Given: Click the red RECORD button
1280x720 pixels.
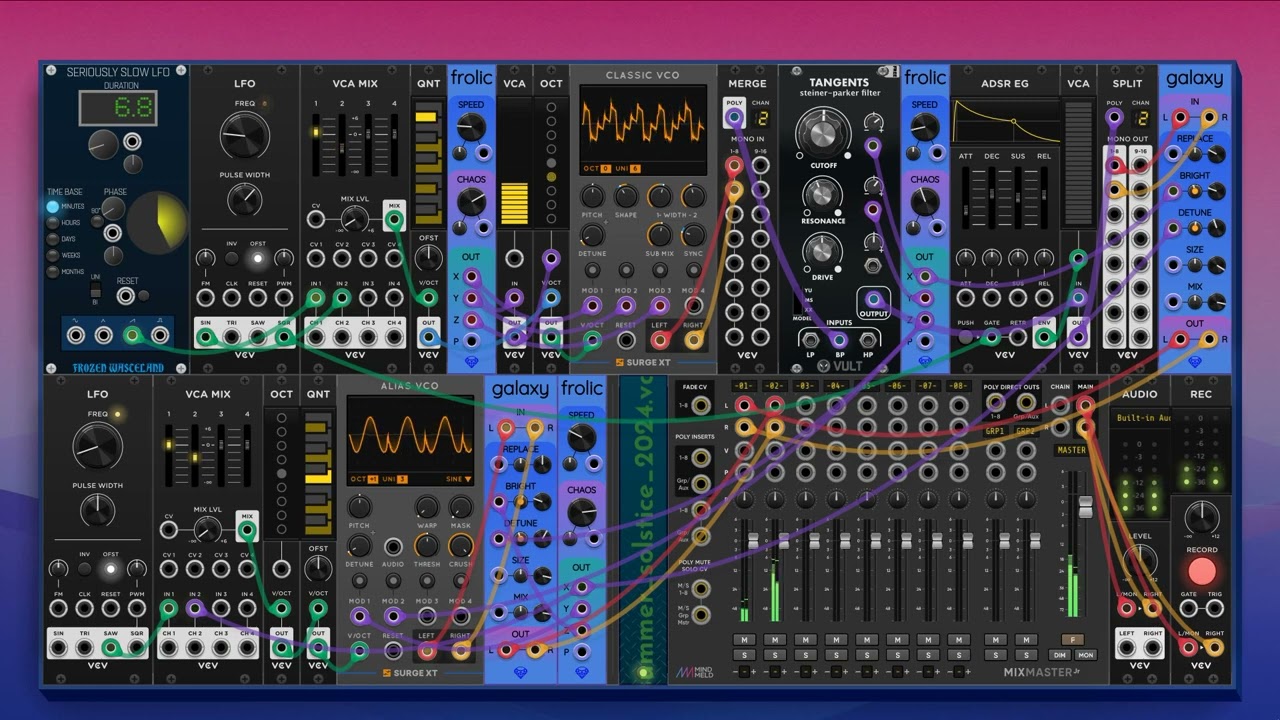Looking at the screenshot, I should pyautogui.click(x=1202, y=571).
